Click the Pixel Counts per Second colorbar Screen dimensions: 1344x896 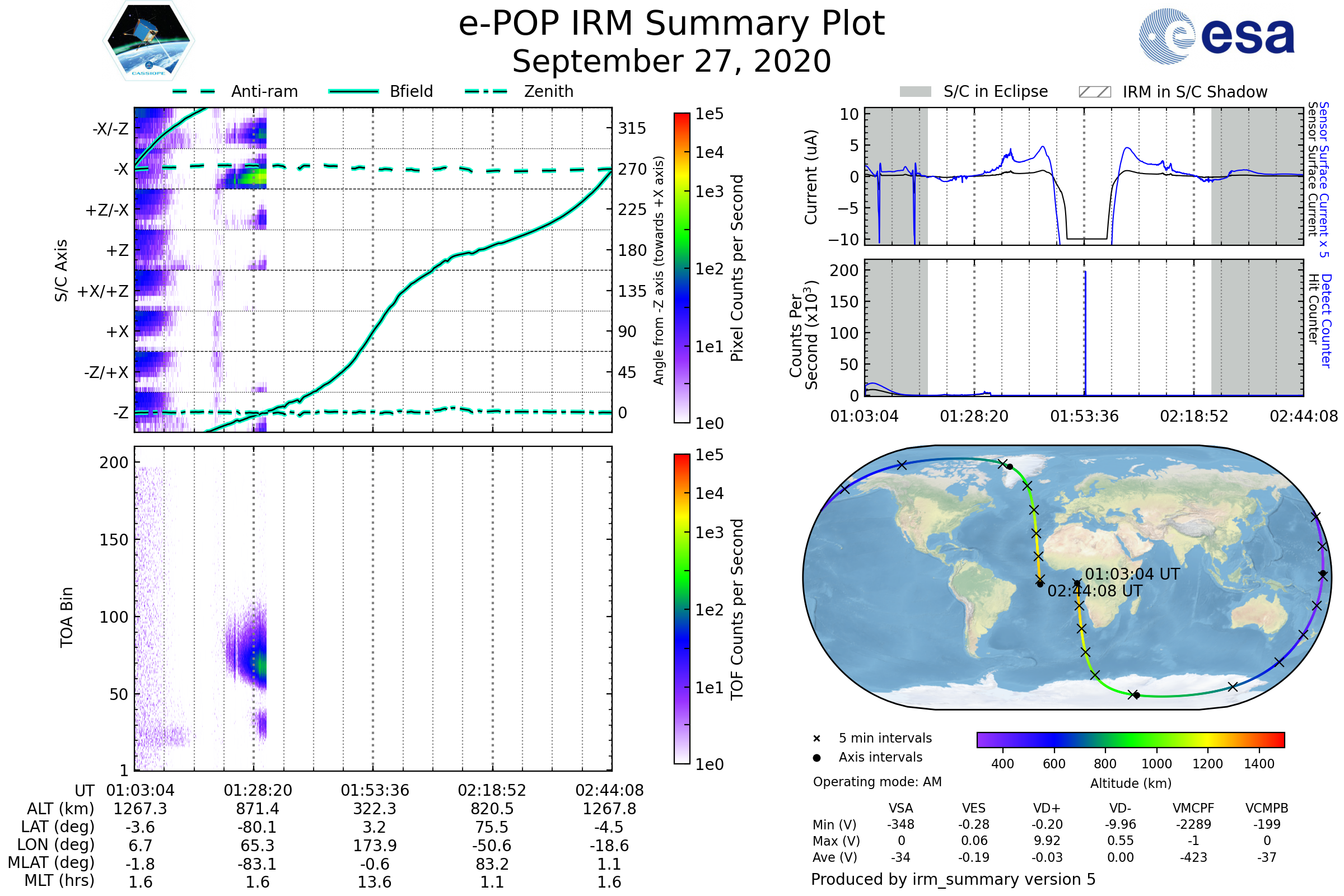(x=682, y=268)
